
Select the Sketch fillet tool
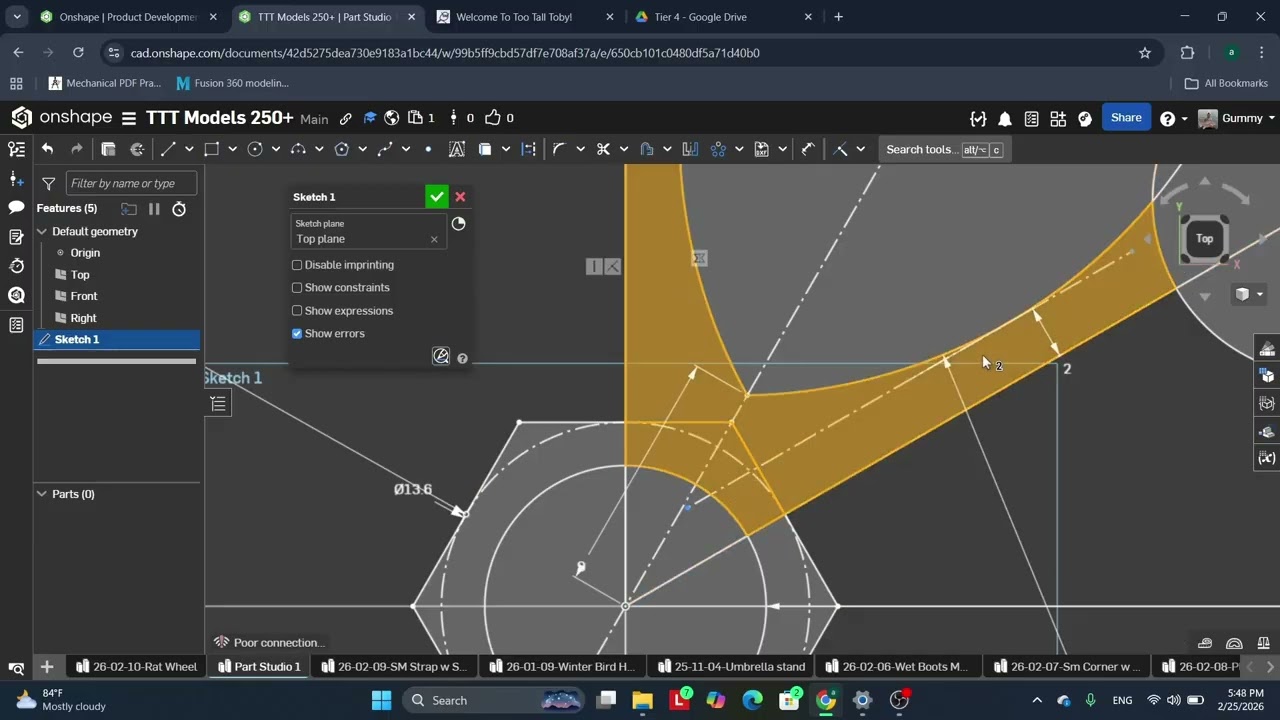[559, 149]
